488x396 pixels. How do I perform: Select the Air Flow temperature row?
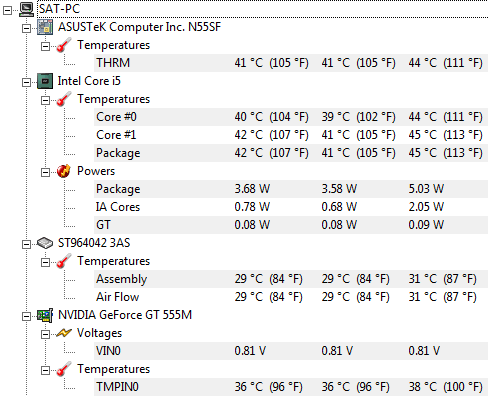[291, 297]
